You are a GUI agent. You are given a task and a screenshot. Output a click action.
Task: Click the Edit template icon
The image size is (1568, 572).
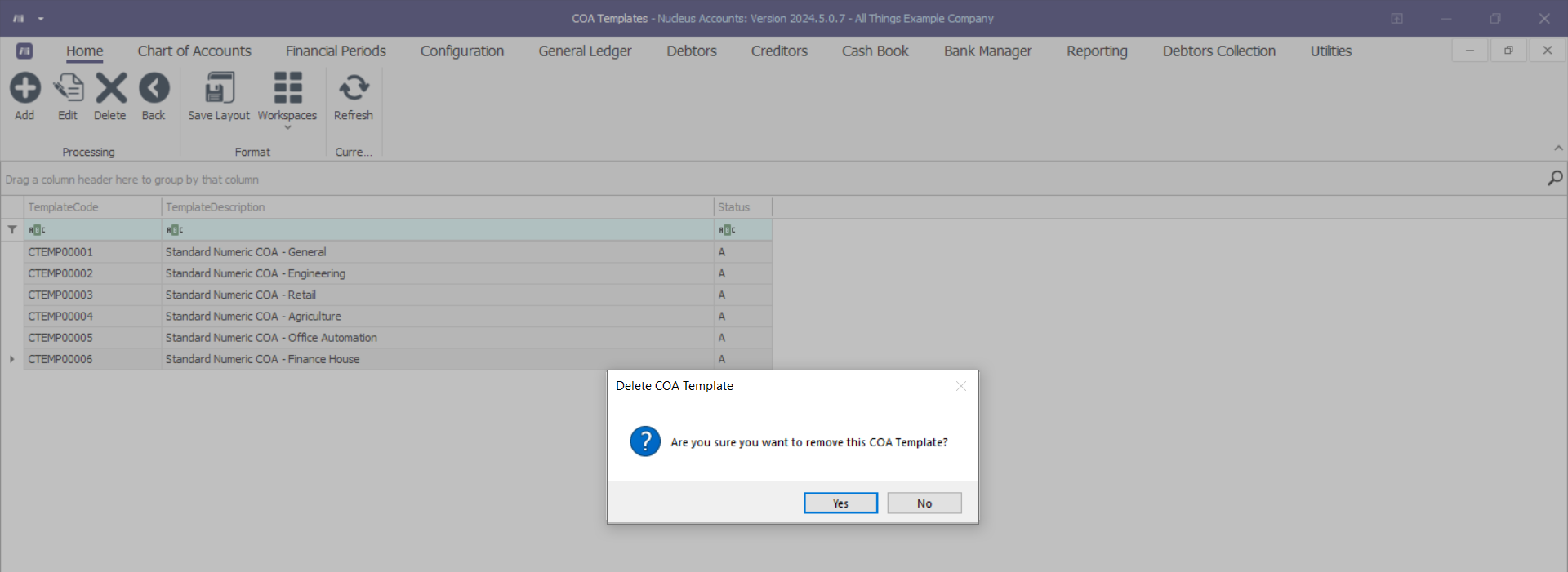(68, 88)
